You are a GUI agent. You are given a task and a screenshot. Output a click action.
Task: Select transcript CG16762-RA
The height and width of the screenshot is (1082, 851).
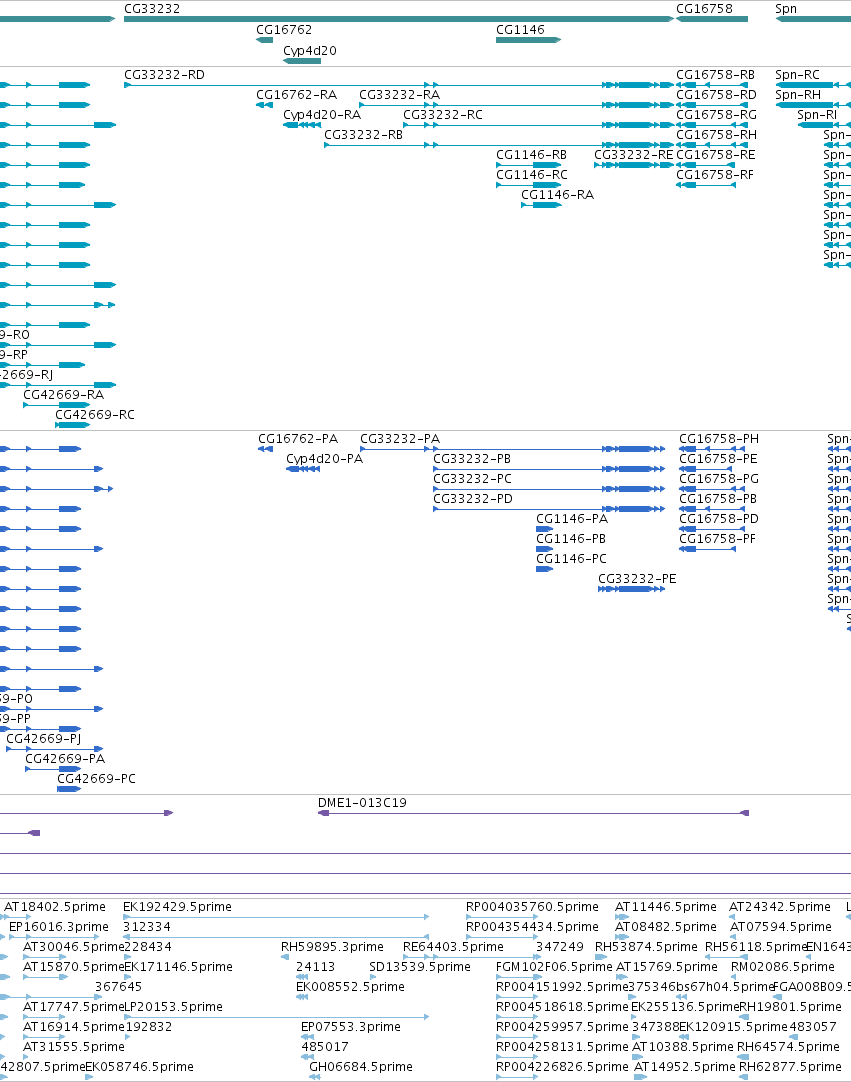coord(297,95)
